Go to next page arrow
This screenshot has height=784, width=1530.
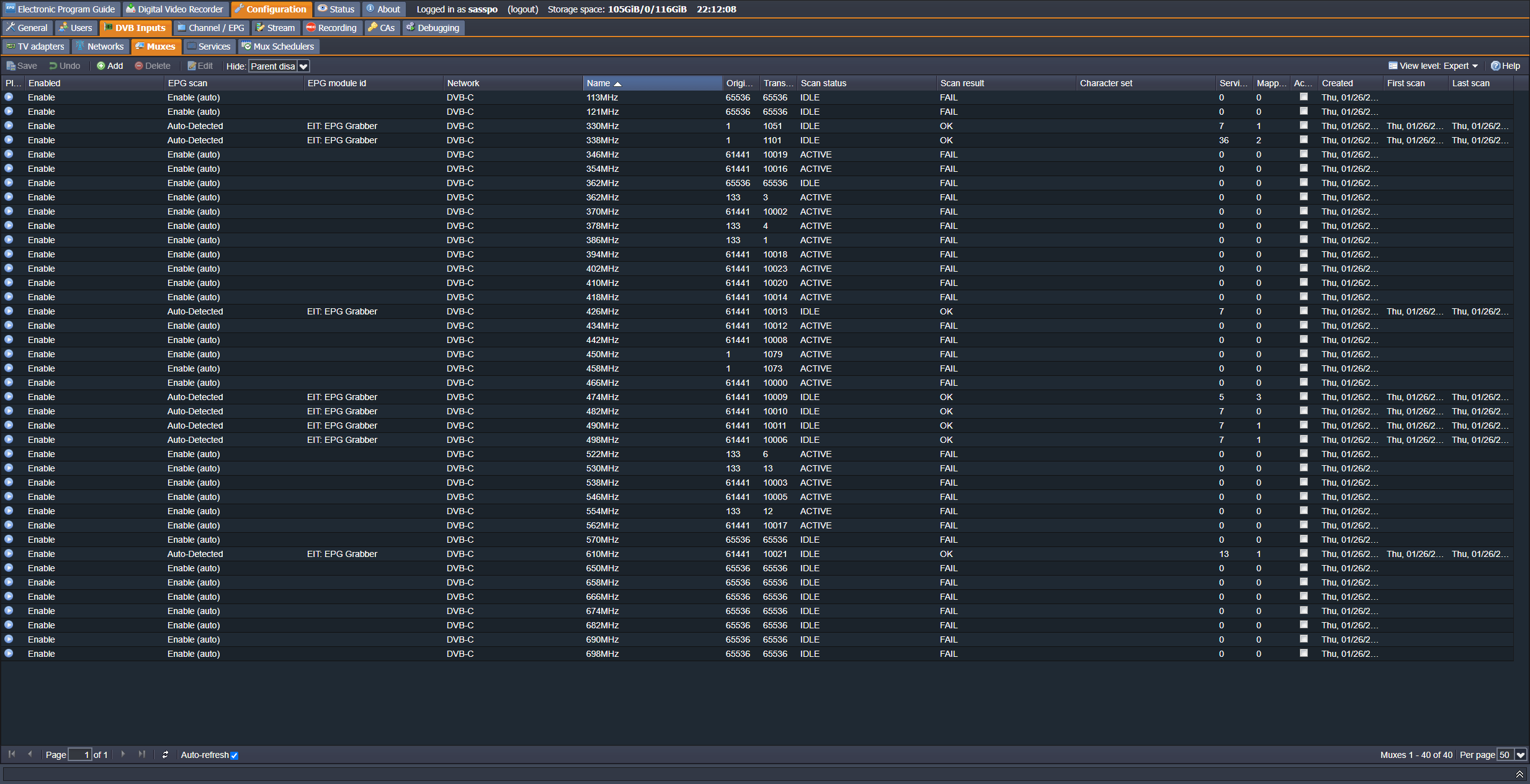pos(123,754)
